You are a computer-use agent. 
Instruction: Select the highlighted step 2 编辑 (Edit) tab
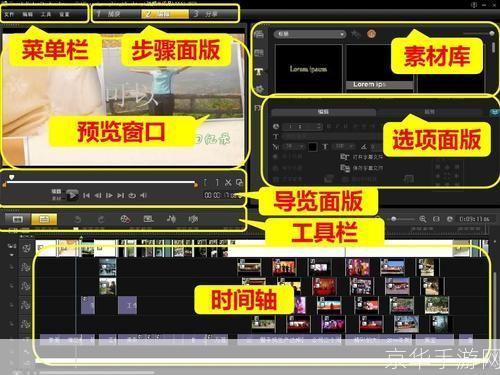click(165, 14)
